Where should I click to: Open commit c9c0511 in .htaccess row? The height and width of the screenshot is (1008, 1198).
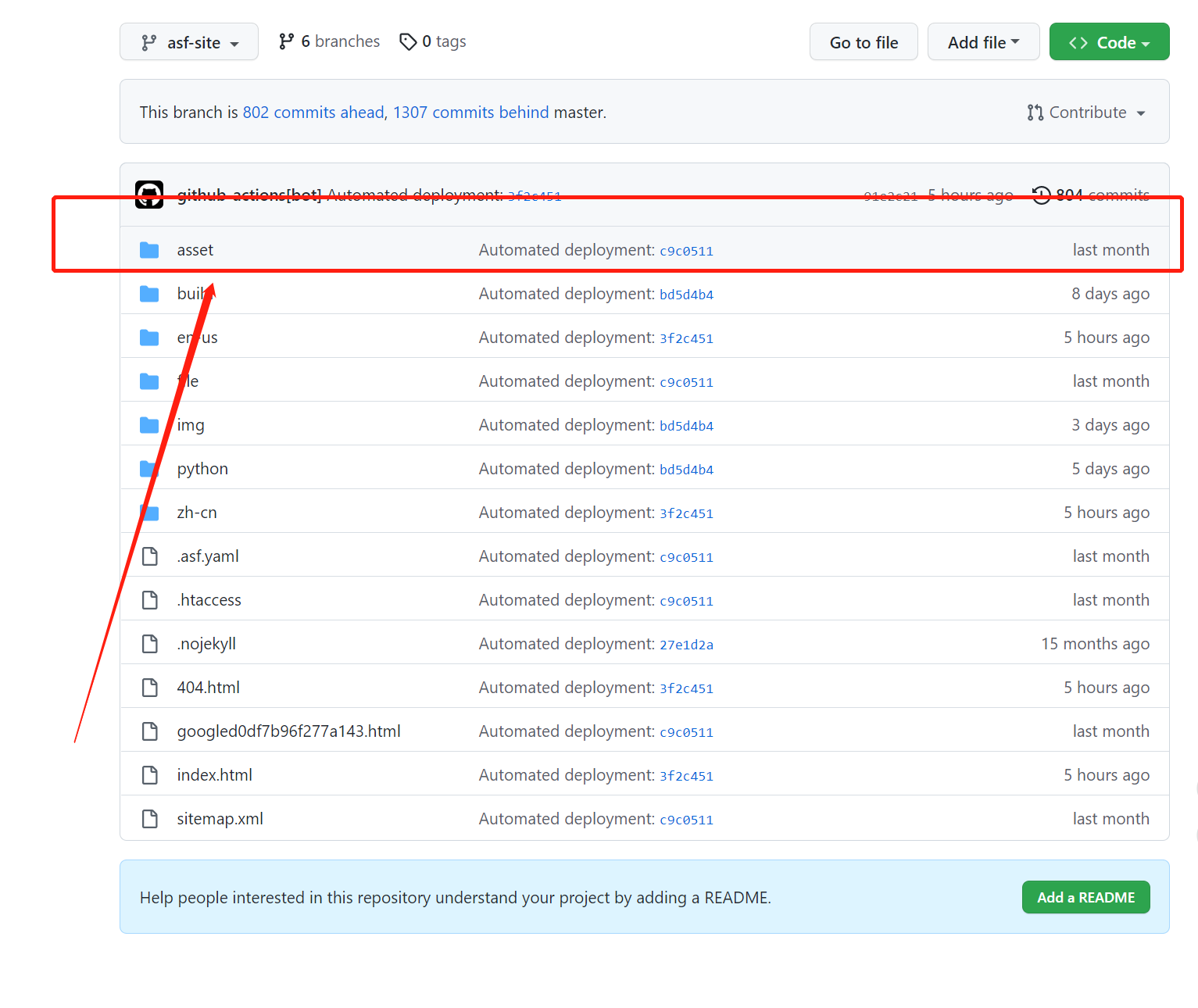click(686, 601)
